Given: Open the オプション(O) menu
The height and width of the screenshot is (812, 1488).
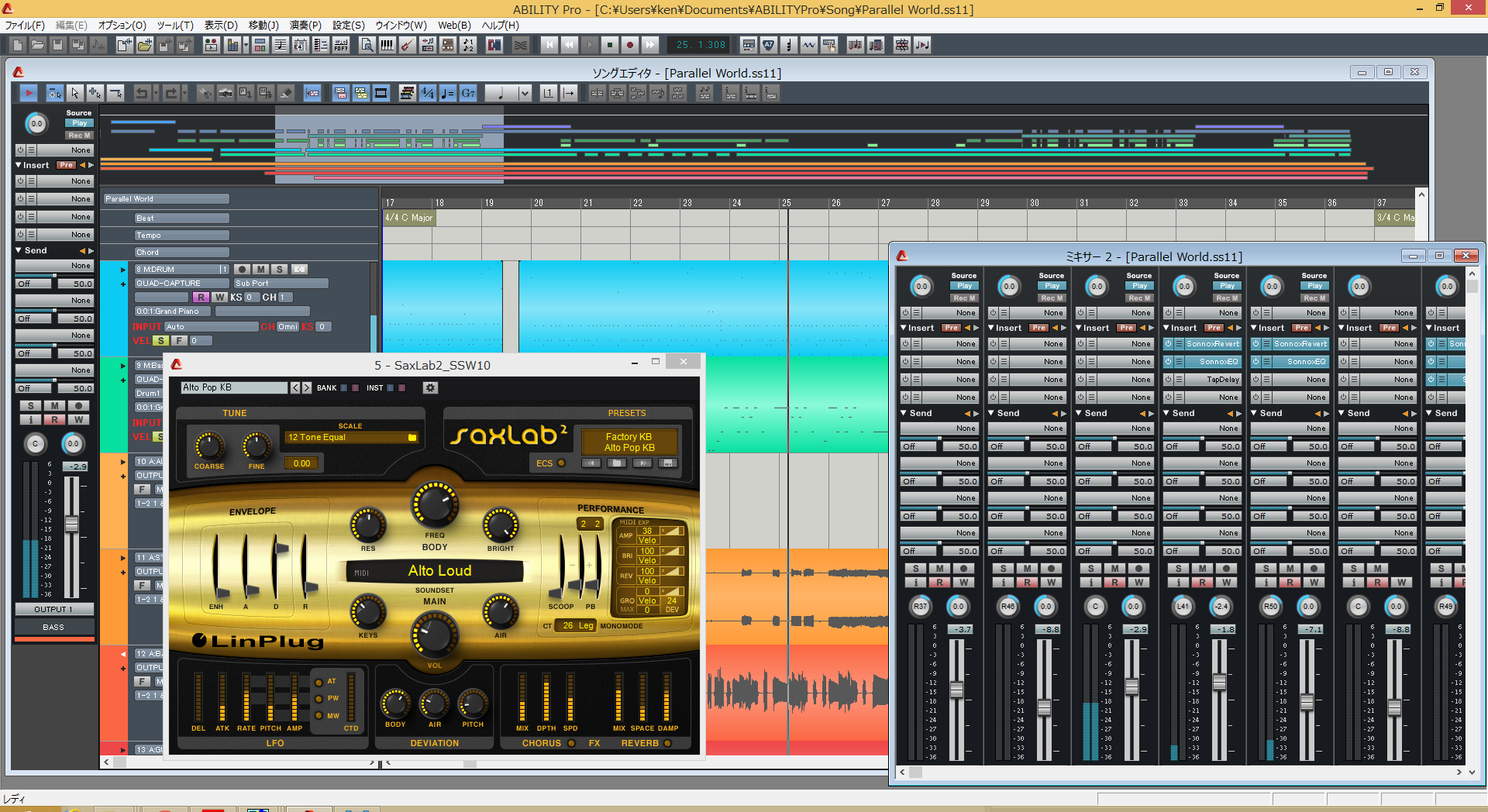Looking at the screenshot, I should click(x=122, y=25).
